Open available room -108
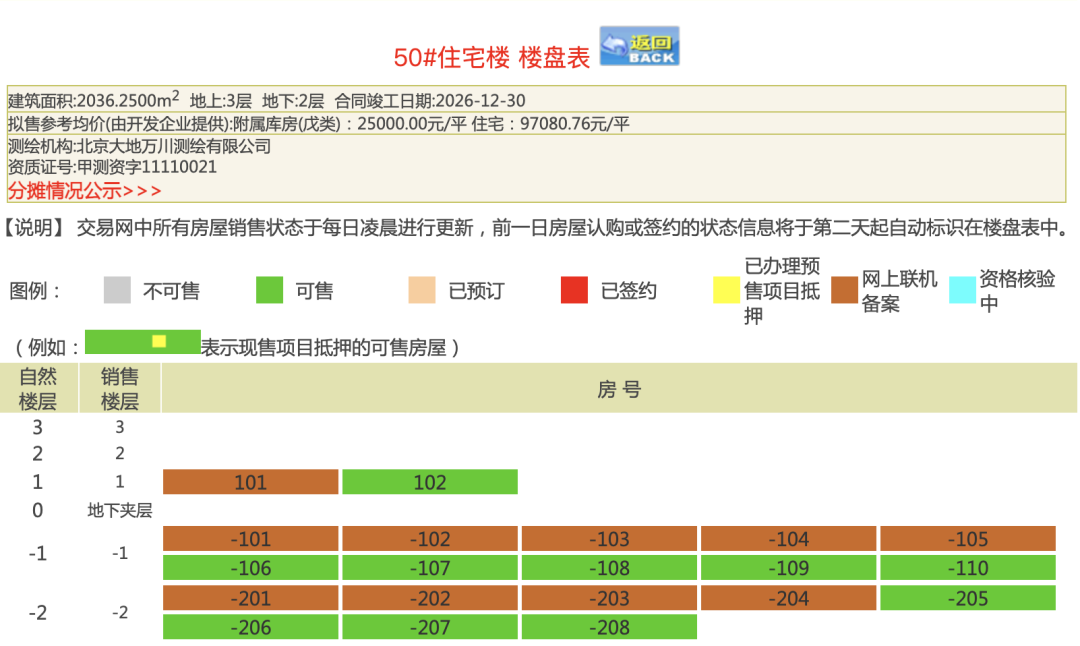 (x=609, y=568)
